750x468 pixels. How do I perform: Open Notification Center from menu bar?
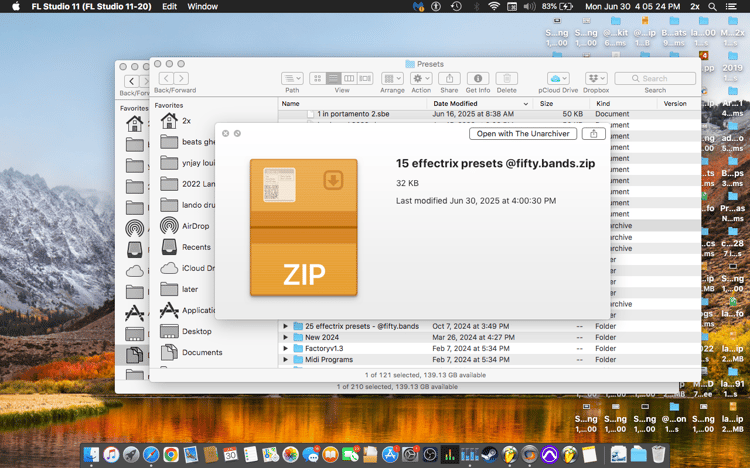tap(731, 7)
